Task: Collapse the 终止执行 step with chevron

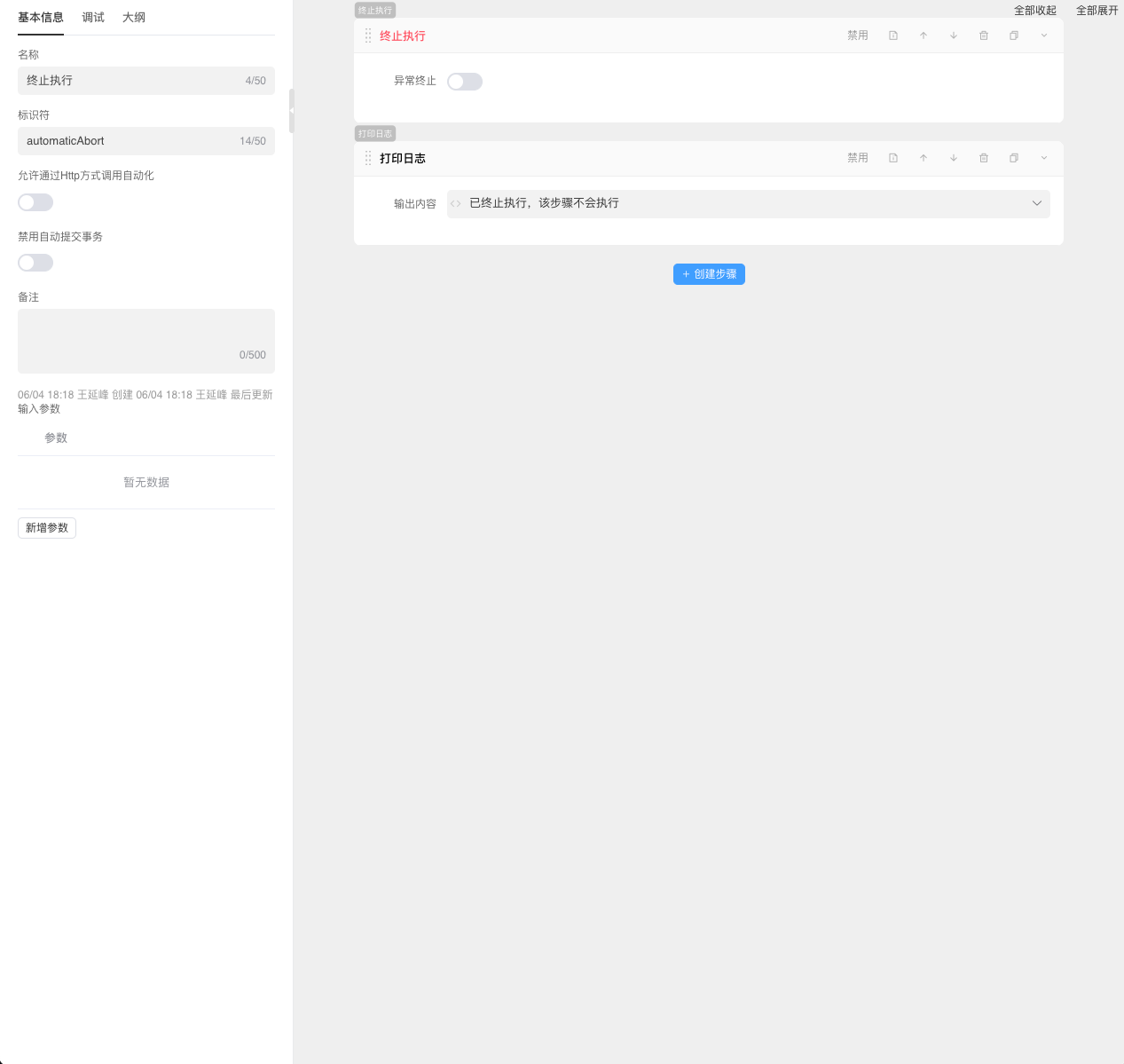Action: click(x=1044, y=35)
